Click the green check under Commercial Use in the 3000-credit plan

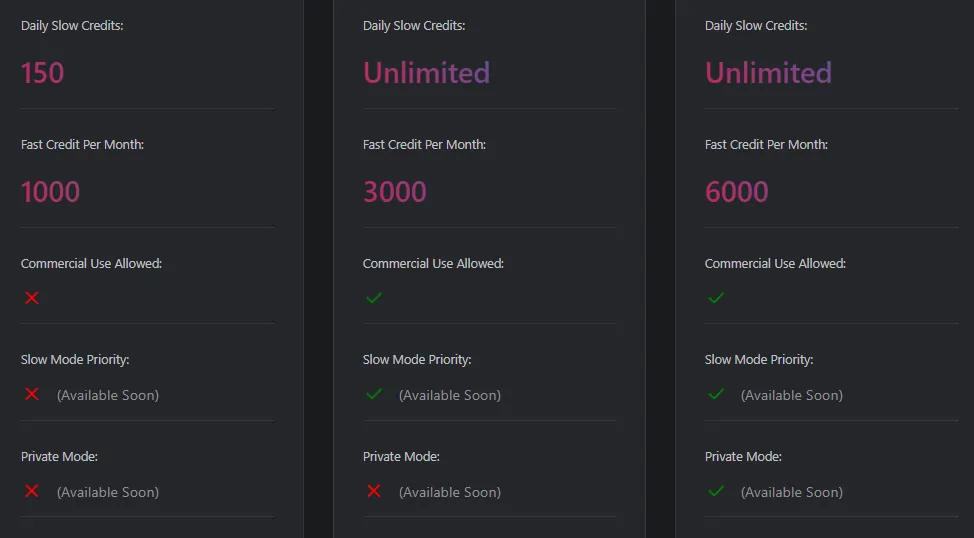point(374,298)
